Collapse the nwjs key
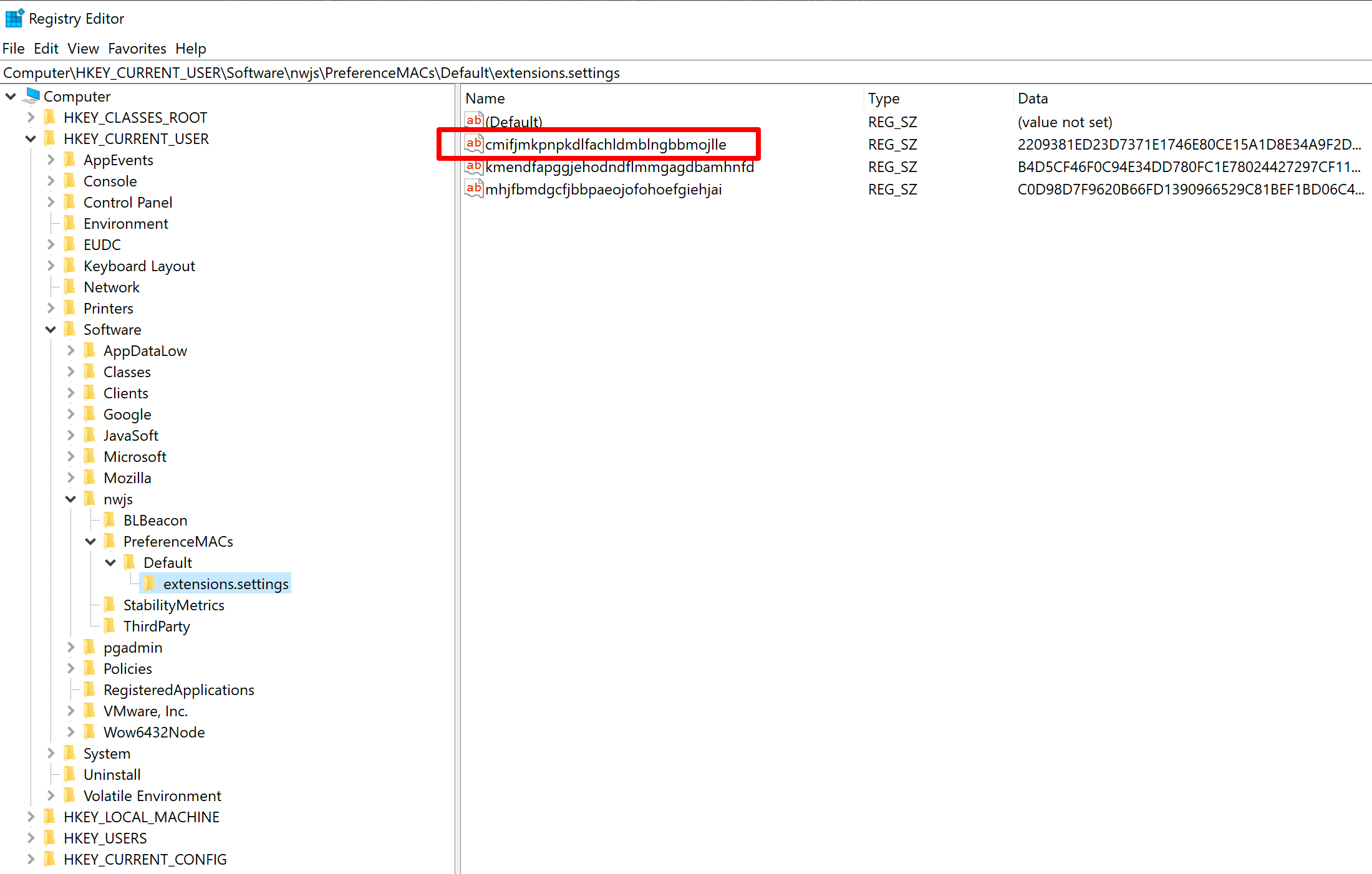 pyautogui.click(x=70, y=499)
